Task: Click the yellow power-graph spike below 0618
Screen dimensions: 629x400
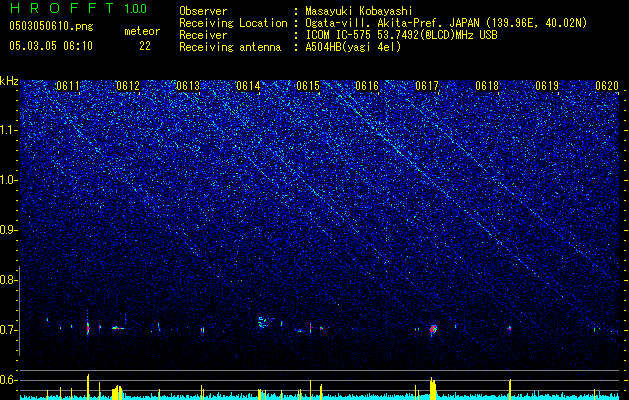Action: tap(510, 389)
